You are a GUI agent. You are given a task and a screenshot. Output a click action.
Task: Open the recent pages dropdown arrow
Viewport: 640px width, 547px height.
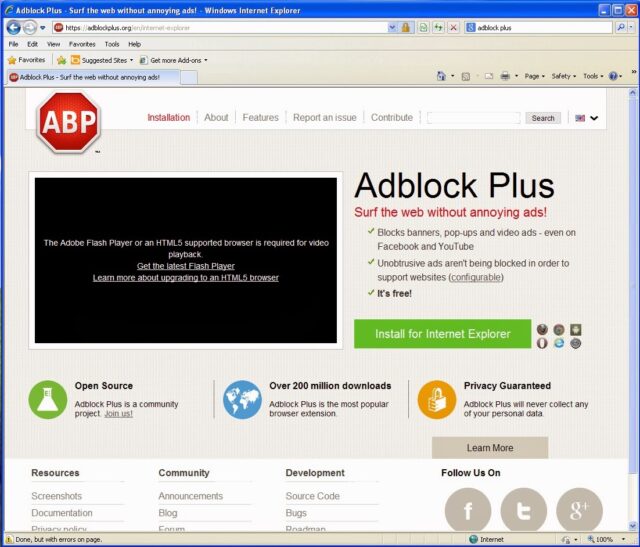(x=42, y=28)
